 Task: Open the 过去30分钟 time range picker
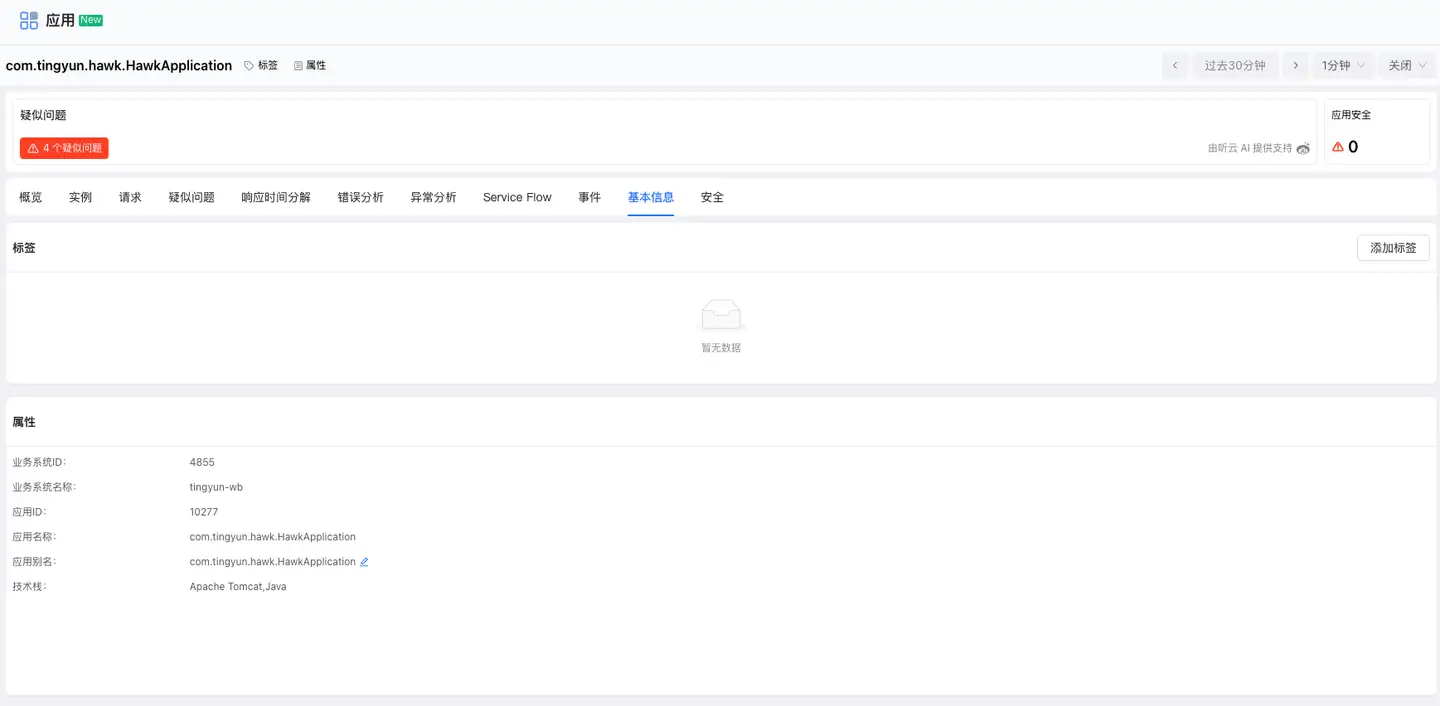(x=1235, y=66)
